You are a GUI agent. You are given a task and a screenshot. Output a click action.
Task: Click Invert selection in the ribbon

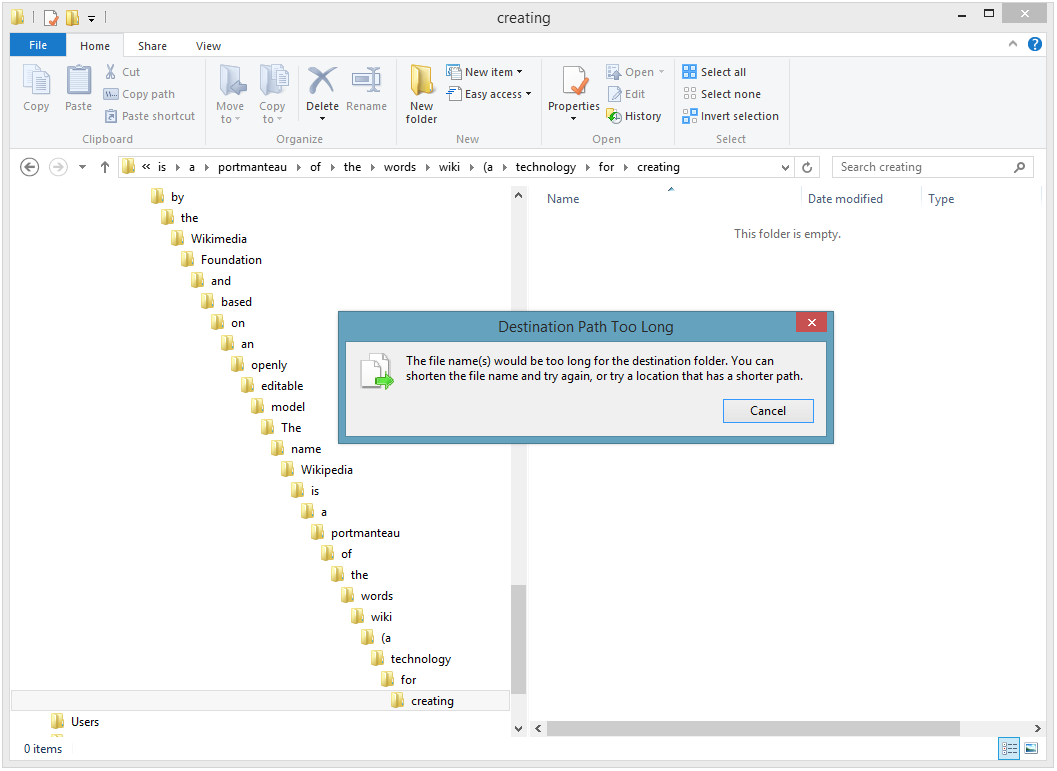(730, 116)
